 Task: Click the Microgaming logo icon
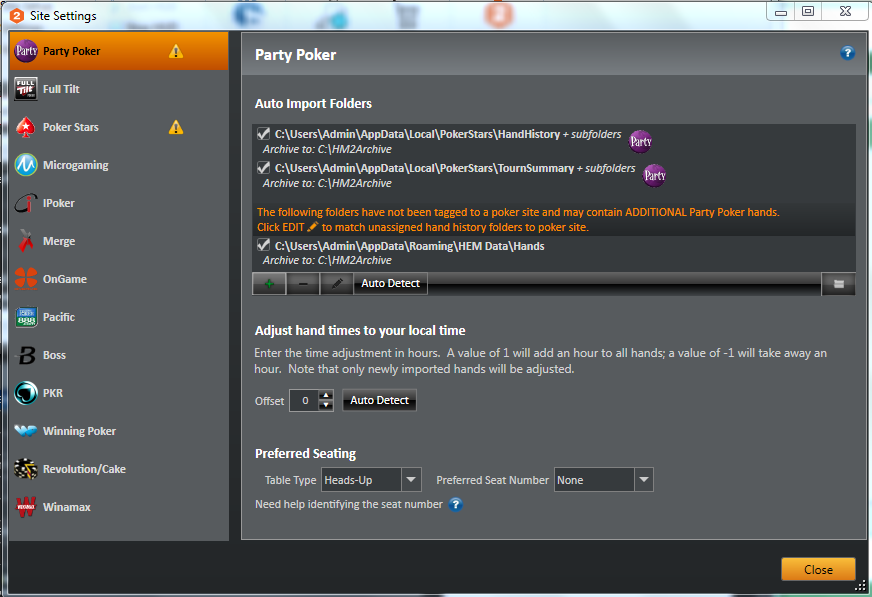click(x=26, y=165)
